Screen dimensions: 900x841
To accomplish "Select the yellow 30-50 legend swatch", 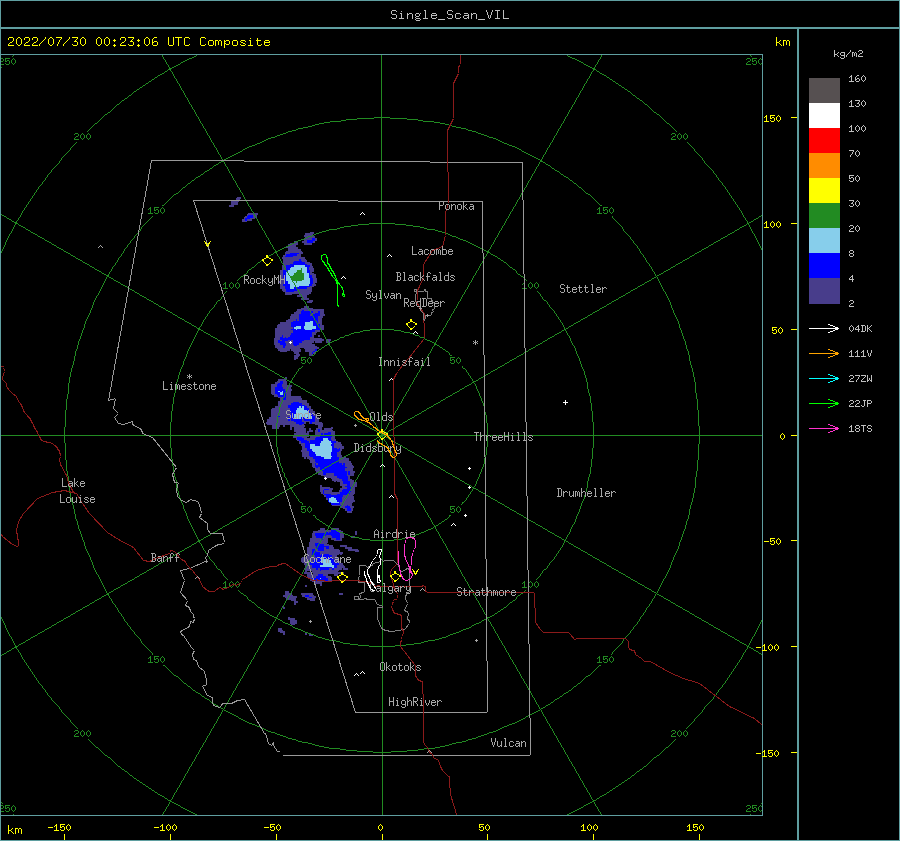I will pyautogui.click(x=824, y=191).
